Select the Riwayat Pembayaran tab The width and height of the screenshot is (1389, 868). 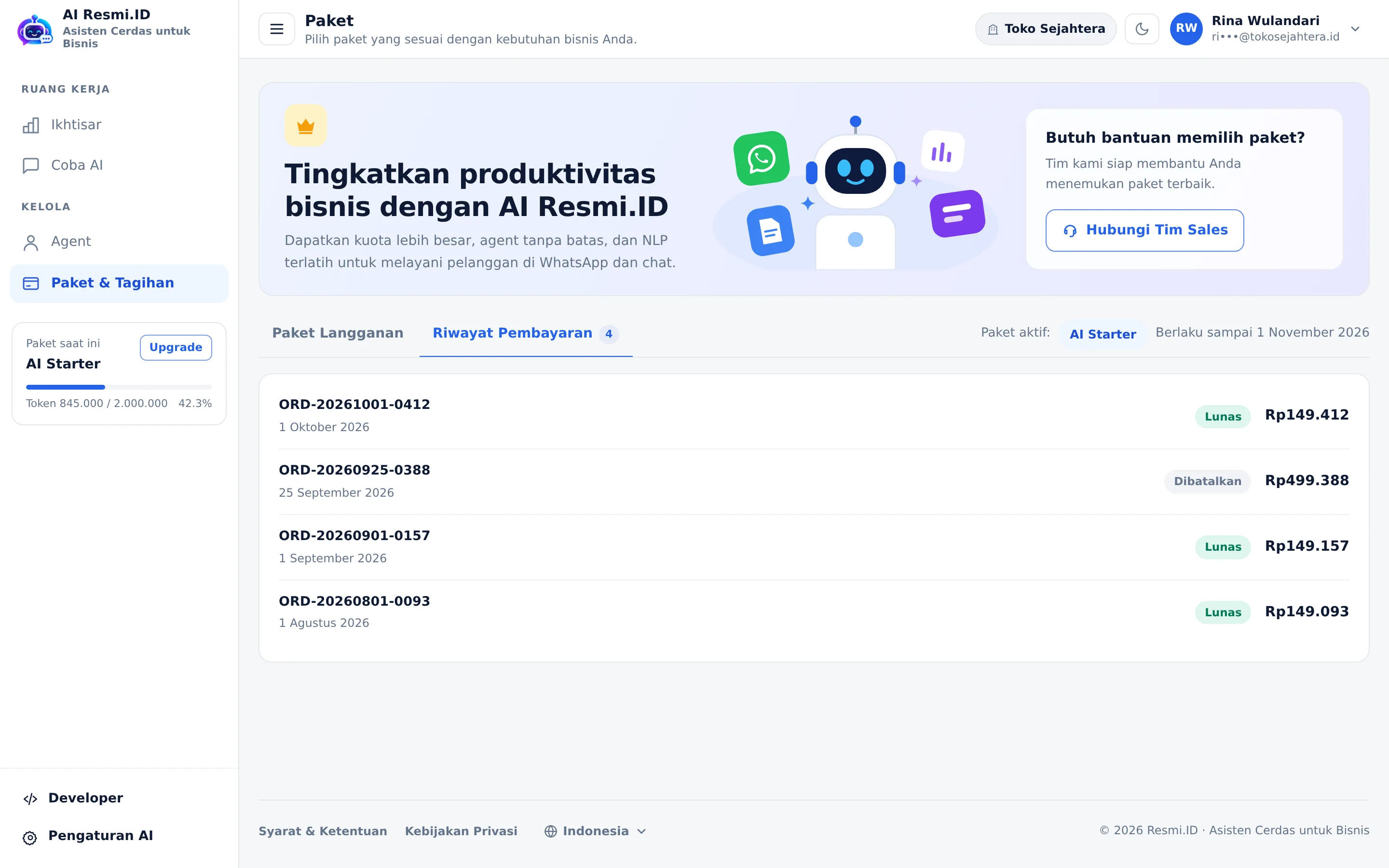[x=526, y=333]
